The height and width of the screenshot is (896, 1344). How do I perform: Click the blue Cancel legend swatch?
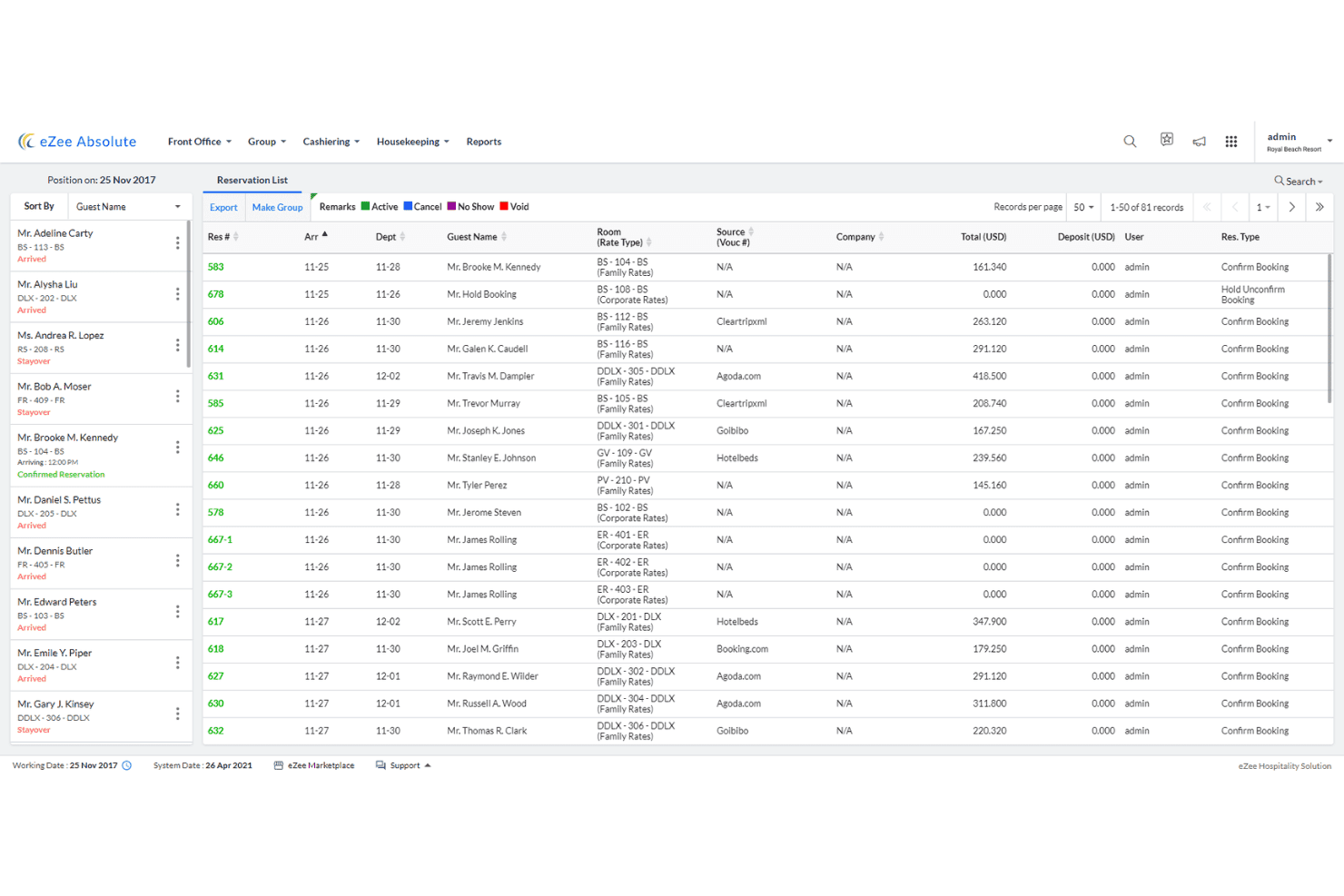[408, 206]
